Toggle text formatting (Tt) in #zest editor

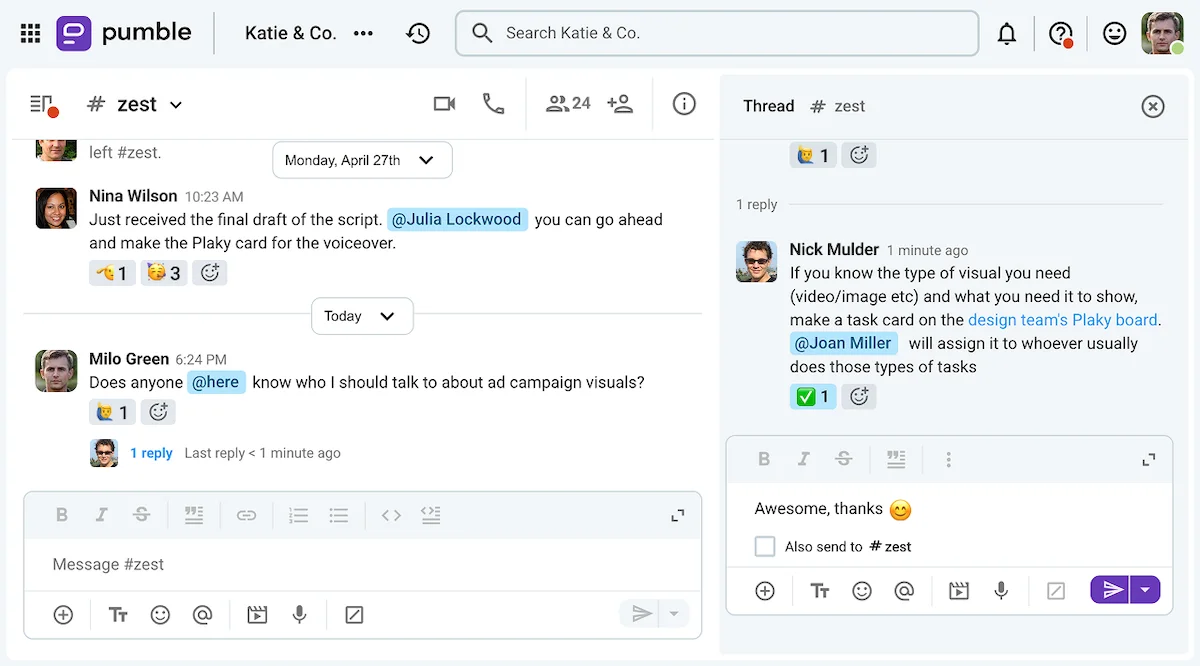[118, 615]
